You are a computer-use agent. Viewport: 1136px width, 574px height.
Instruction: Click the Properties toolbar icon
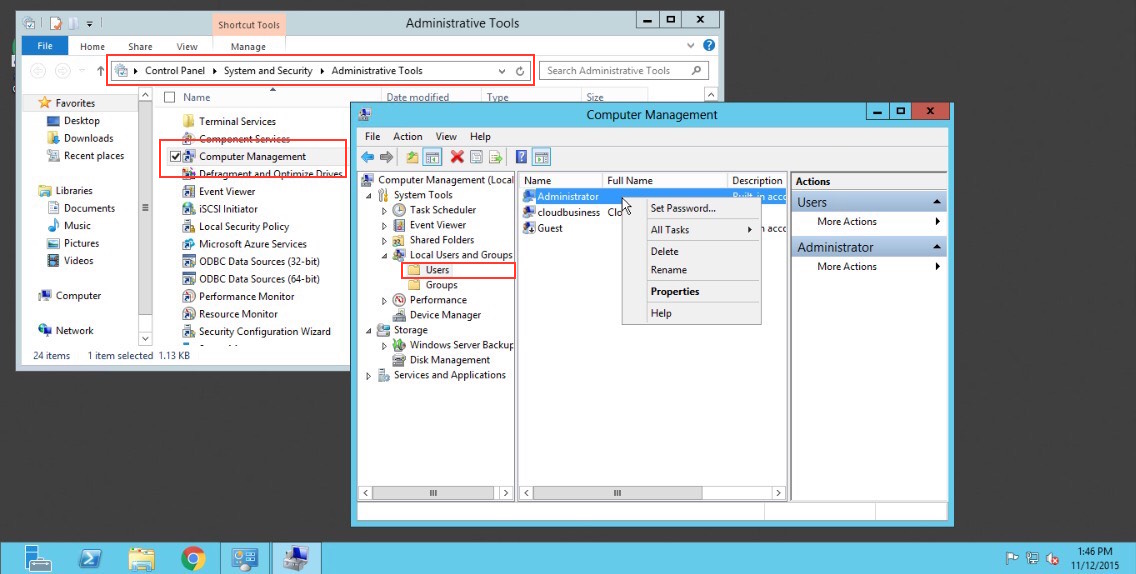(x=476, y=157)
